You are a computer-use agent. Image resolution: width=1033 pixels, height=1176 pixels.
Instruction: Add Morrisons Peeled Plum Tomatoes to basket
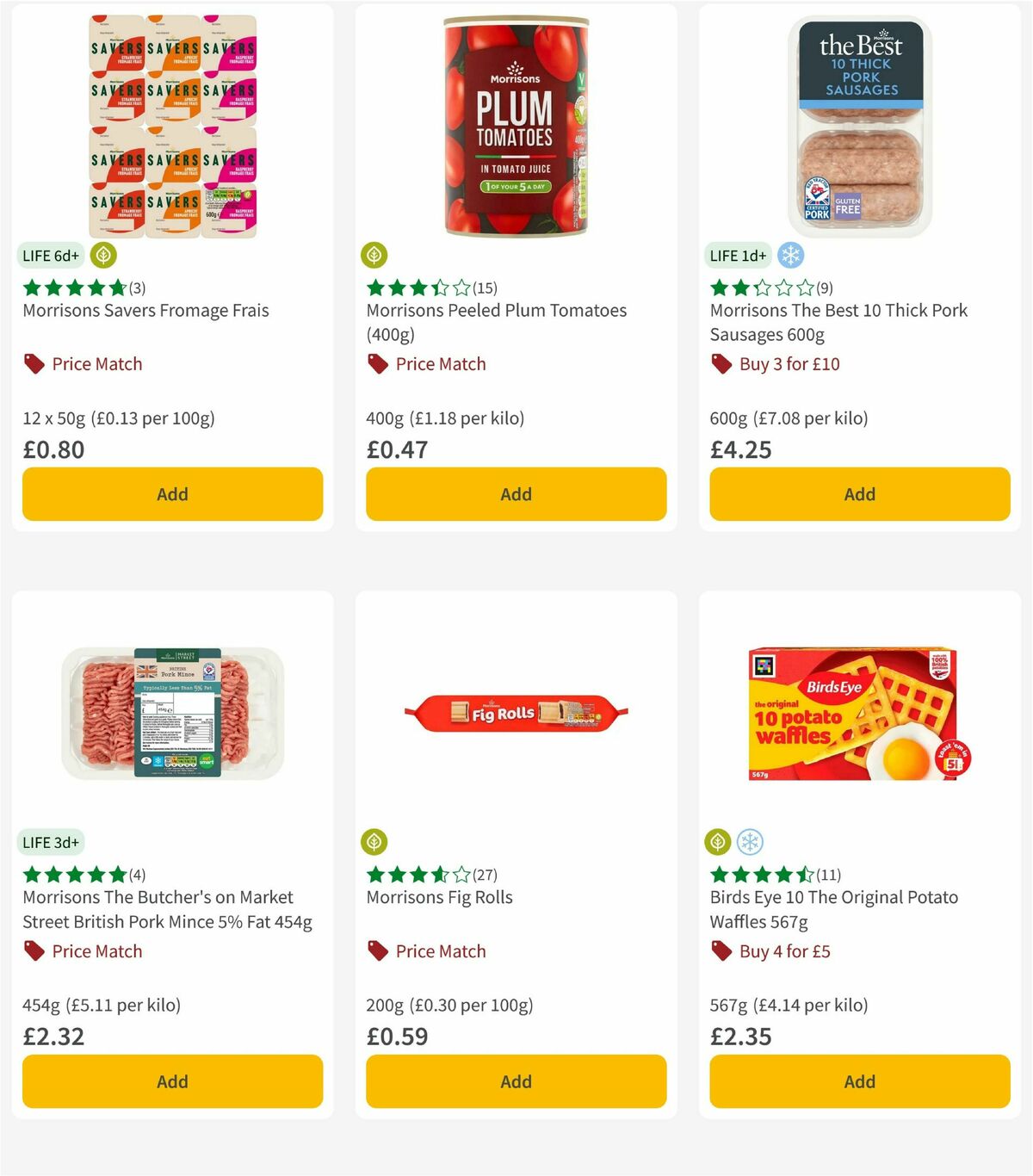pos(516,494)
